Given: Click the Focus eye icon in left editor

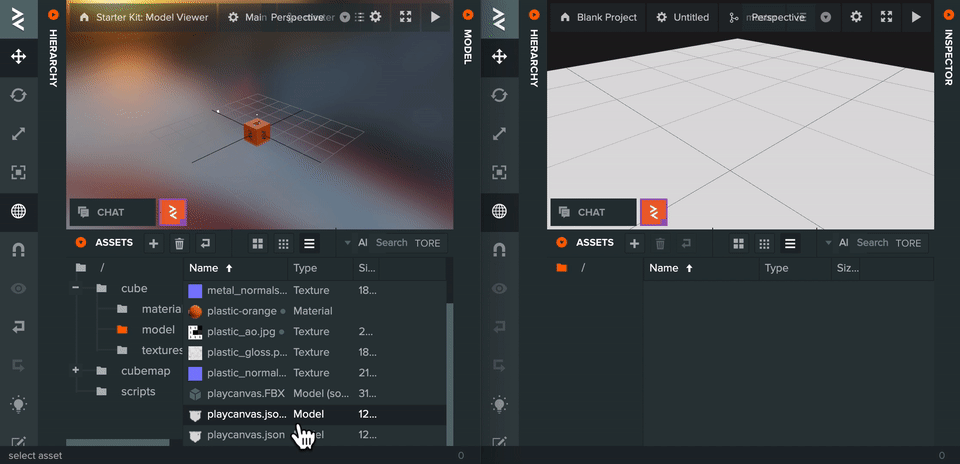Looking at the screenshot, I should click(x=18, y=288).
